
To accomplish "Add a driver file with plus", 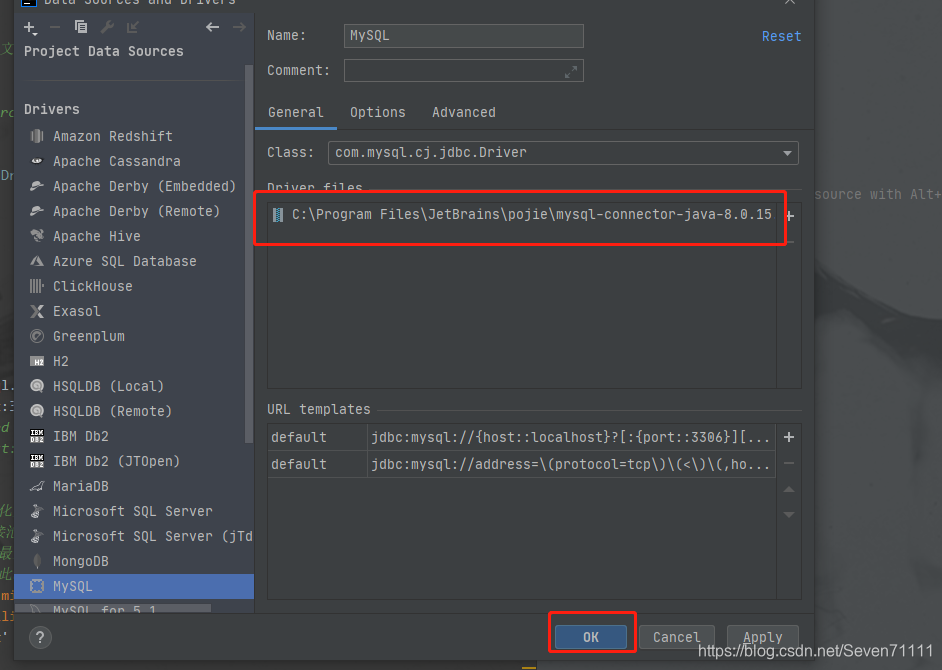I will pos(789,216).
